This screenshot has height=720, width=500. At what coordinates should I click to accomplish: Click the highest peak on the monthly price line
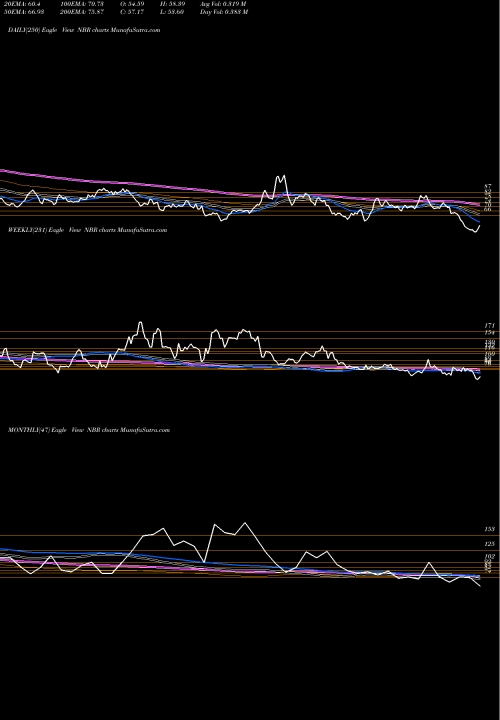coord(245,523)
